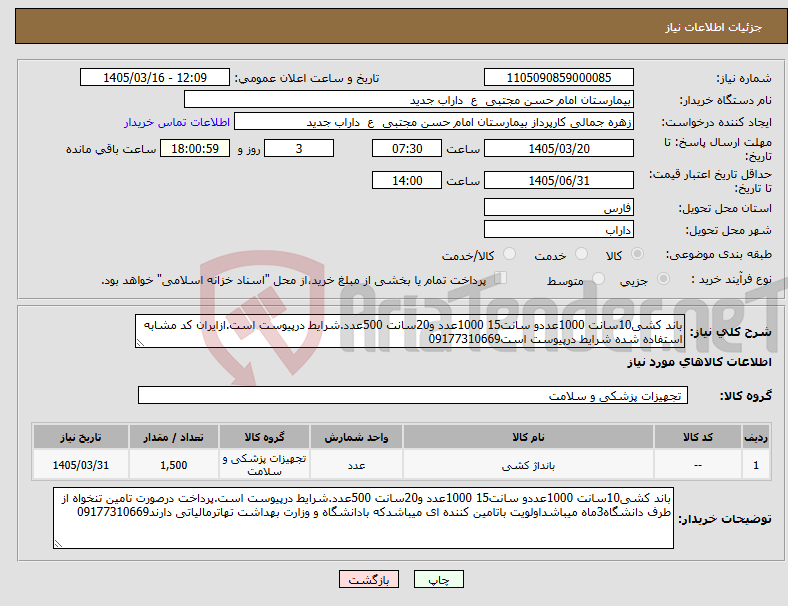
Task: Click the تاریخ نیاز column header
Action: (x=81, y=437)
